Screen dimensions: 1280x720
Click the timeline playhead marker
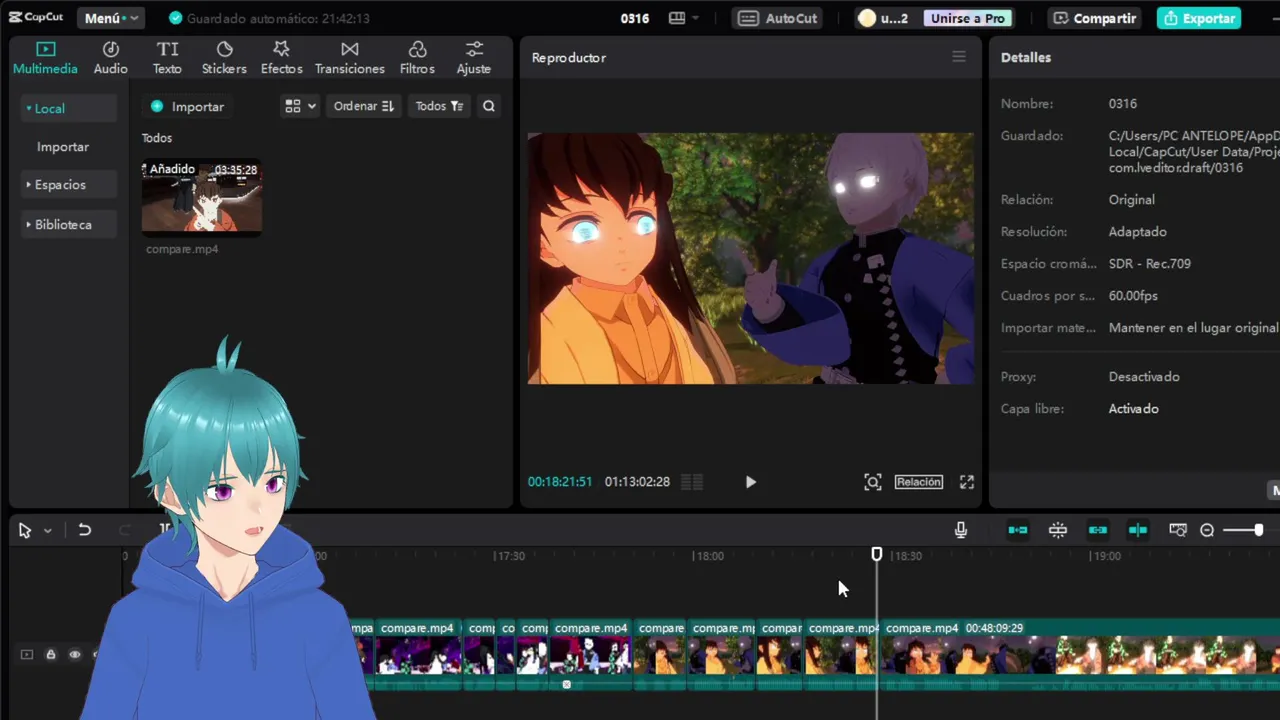pyautogui.click(x=877, y=554)
